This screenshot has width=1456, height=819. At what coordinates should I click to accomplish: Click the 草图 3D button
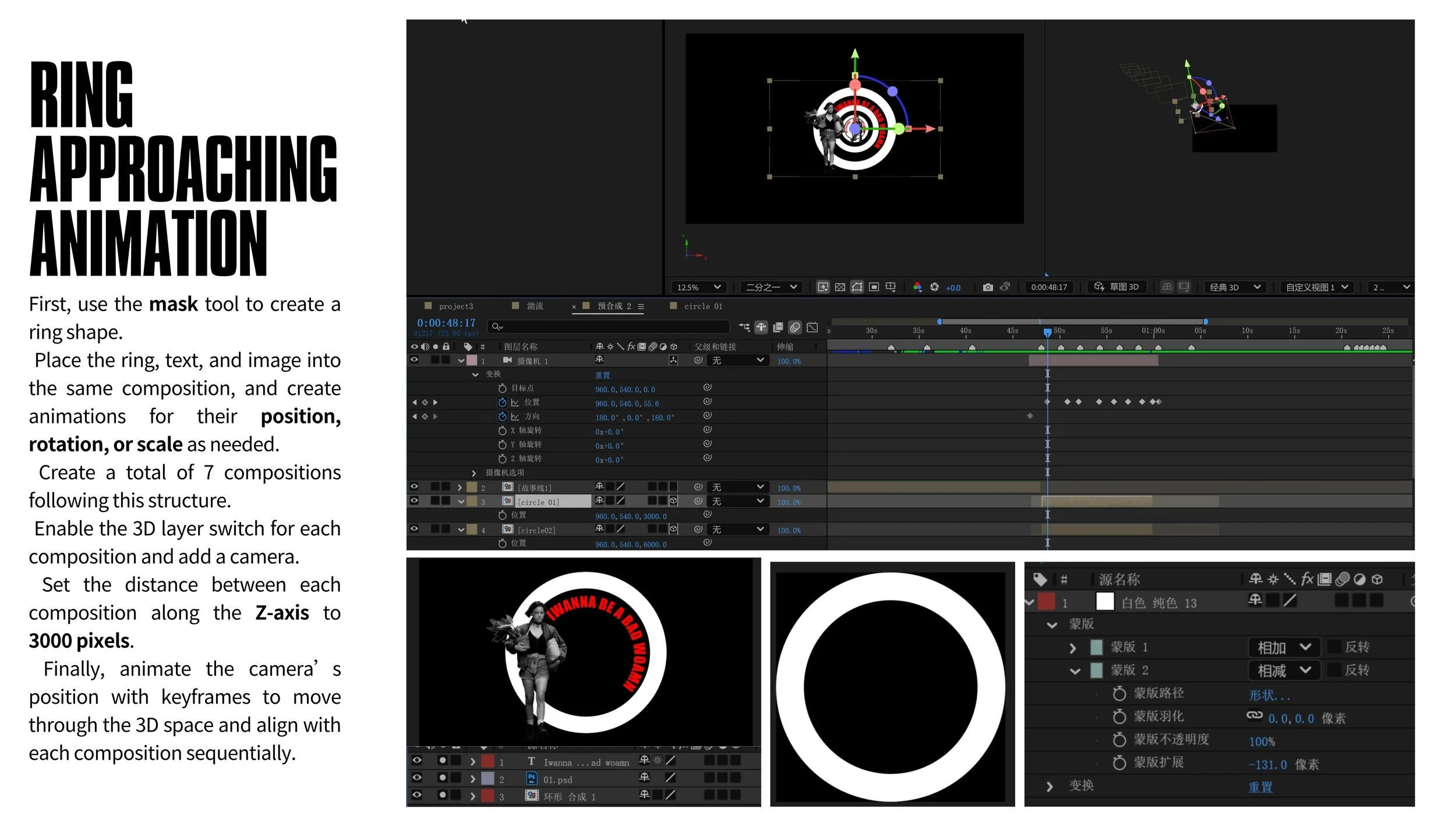[1116, 287]
